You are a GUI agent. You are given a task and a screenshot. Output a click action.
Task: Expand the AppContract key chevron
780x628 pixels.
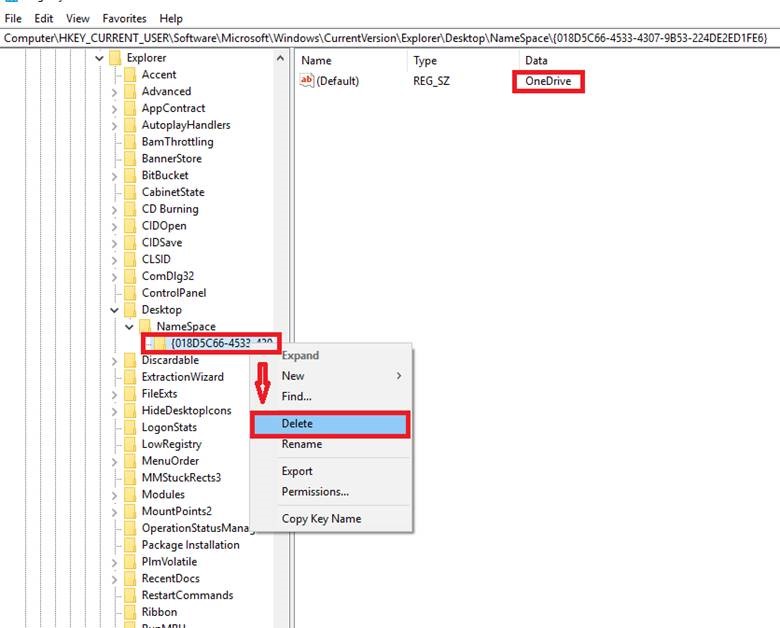[x=114, y=109]
